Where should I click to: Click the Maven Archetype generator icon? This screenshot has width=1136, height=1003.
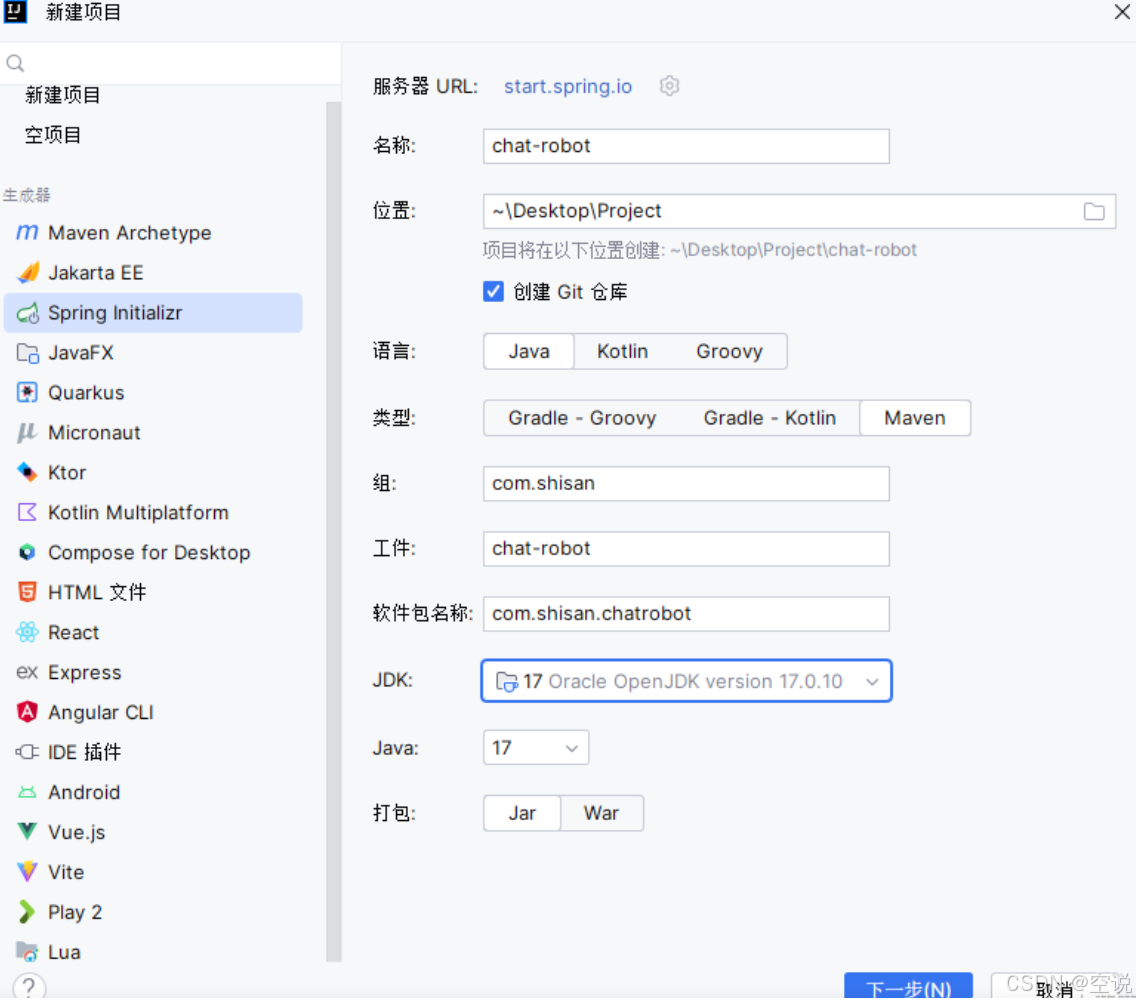pos(27,233)
